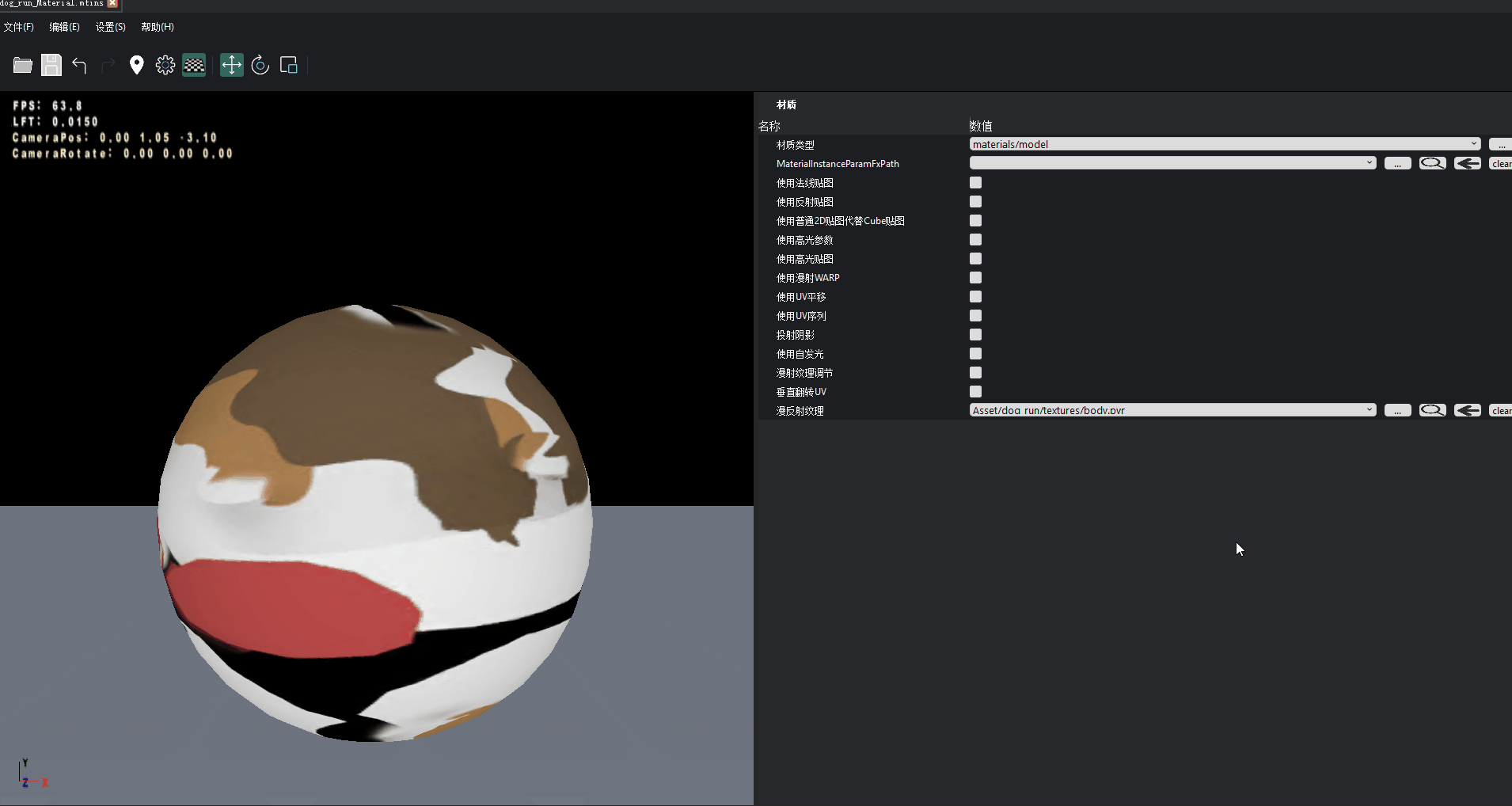The width and height of the screenshot is (1512, 806).
Task: Enable the 漫射纹理调节 checkbox
Action: point(975,373)
